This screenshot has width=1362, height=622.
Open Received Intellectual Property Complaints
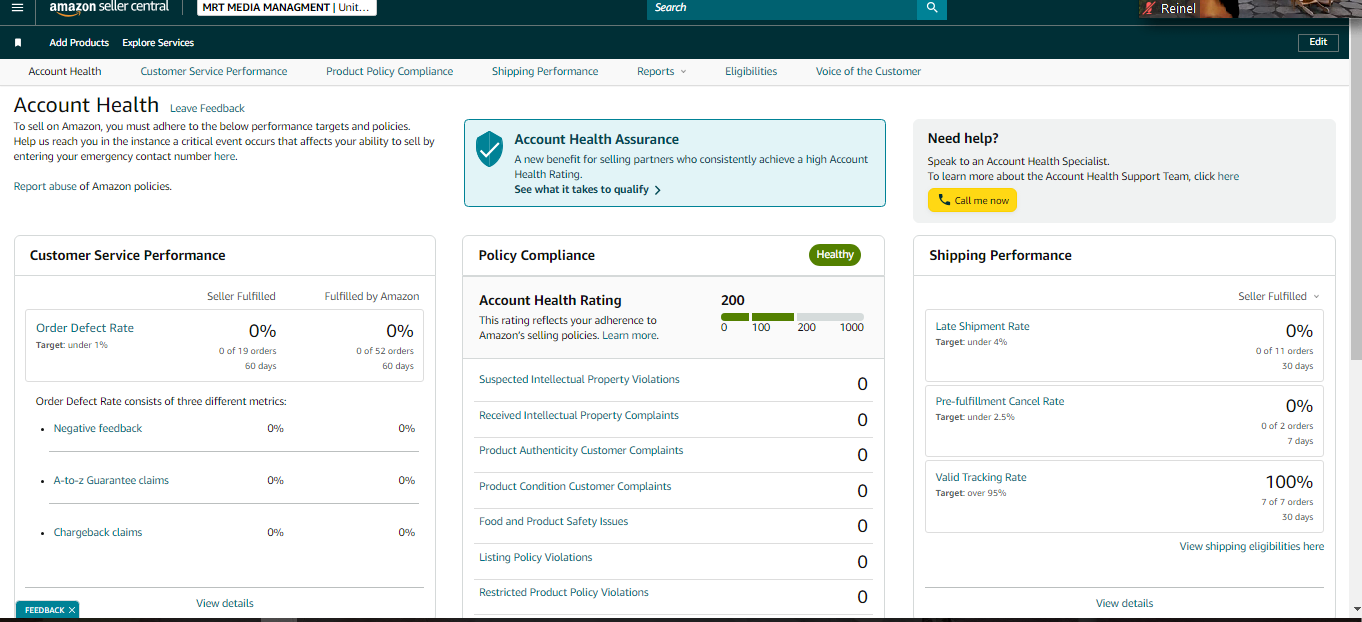click(579, 416)
